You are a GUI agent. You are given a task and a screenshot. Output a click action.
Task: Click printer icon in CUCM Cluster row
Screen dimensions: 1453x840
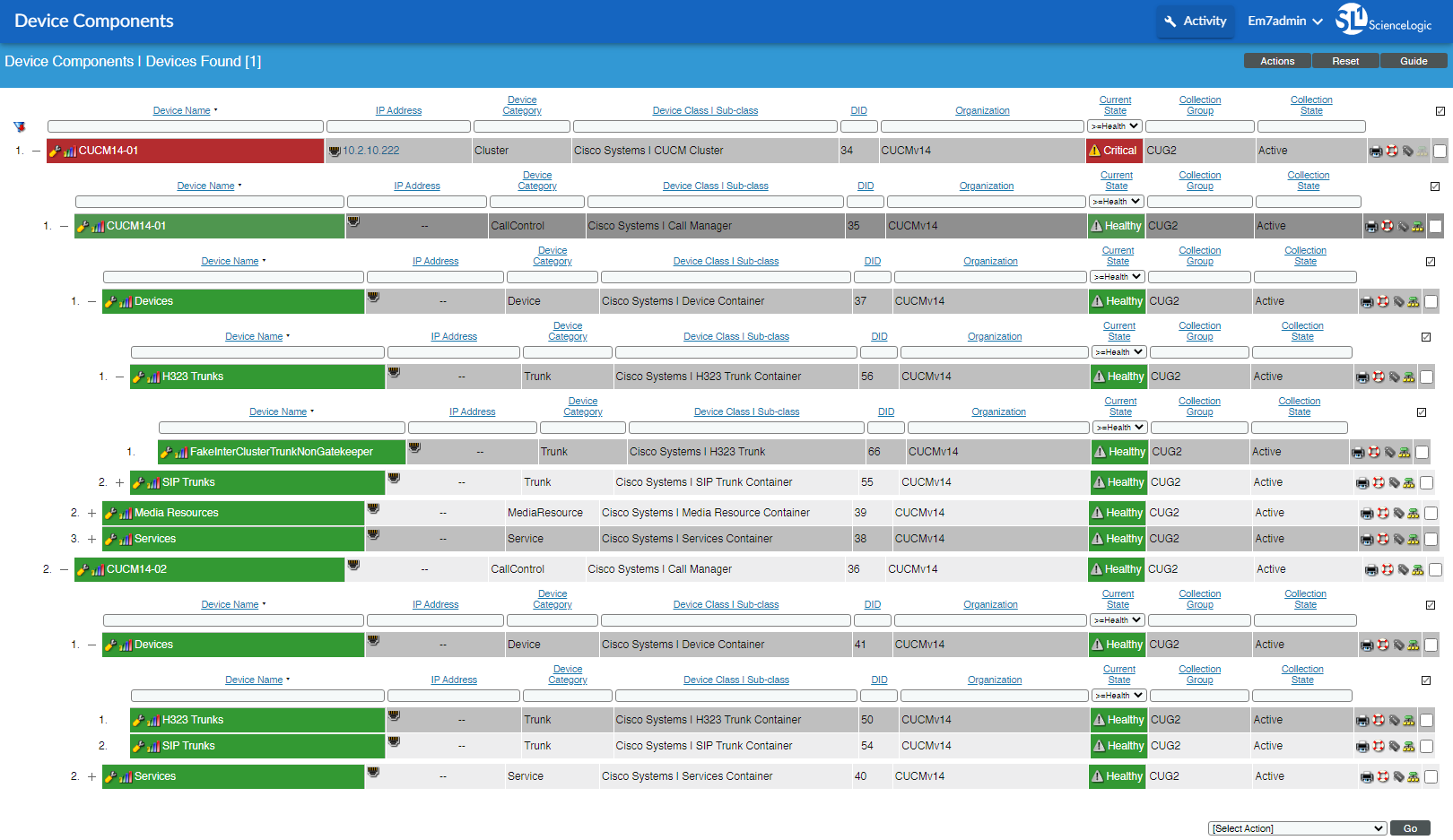(x=1376, y=151)
